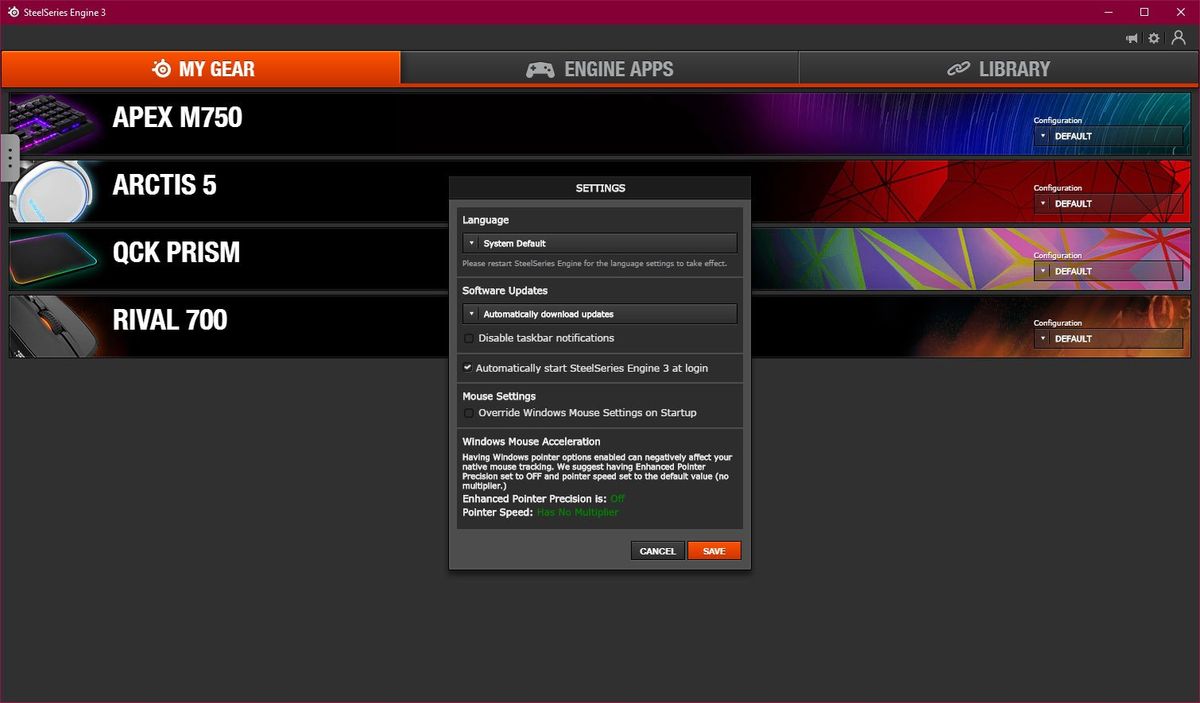Open the Automatically download updates dropdown

coord(599,313)
